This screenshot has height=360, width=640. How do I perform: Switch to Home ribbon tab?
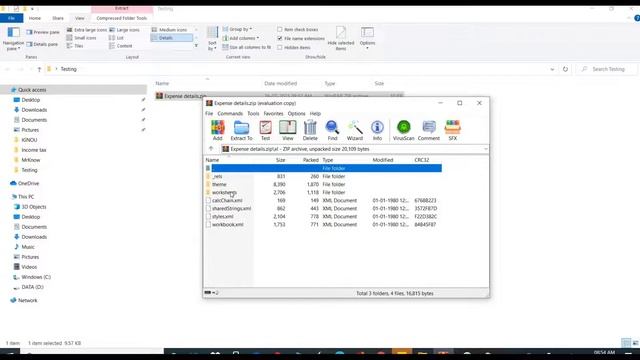coord(35,18)
